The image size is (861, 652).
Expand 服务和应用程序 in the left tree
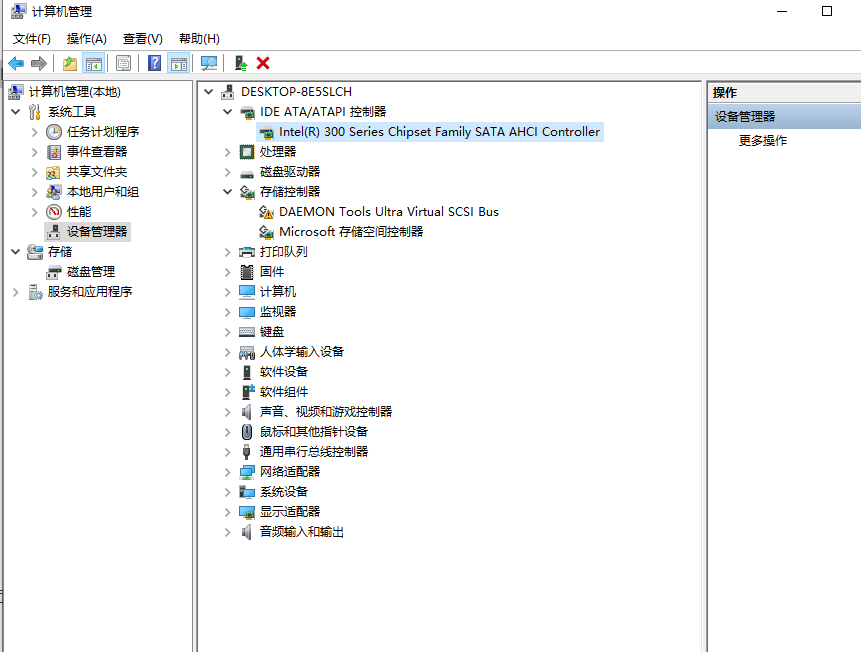click(15, 292)
